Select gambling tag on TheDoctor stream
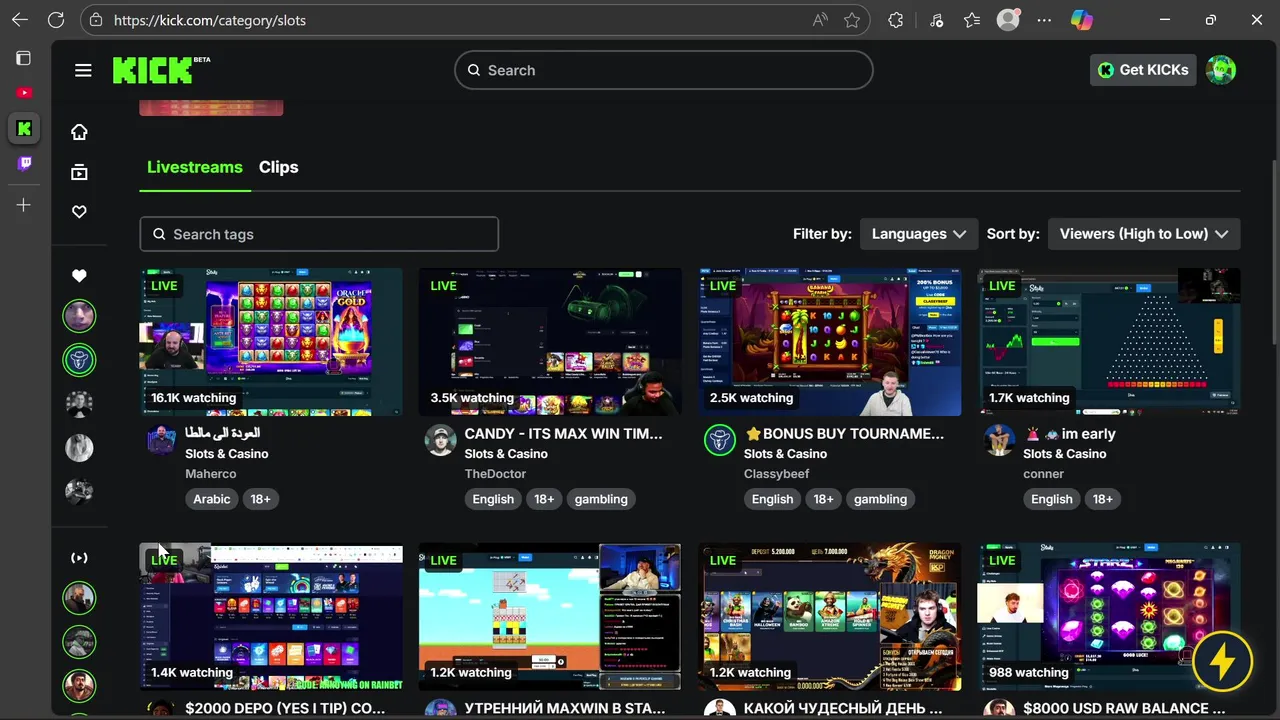The width and height of the screenshot is (1280, 720). (601, 499)
